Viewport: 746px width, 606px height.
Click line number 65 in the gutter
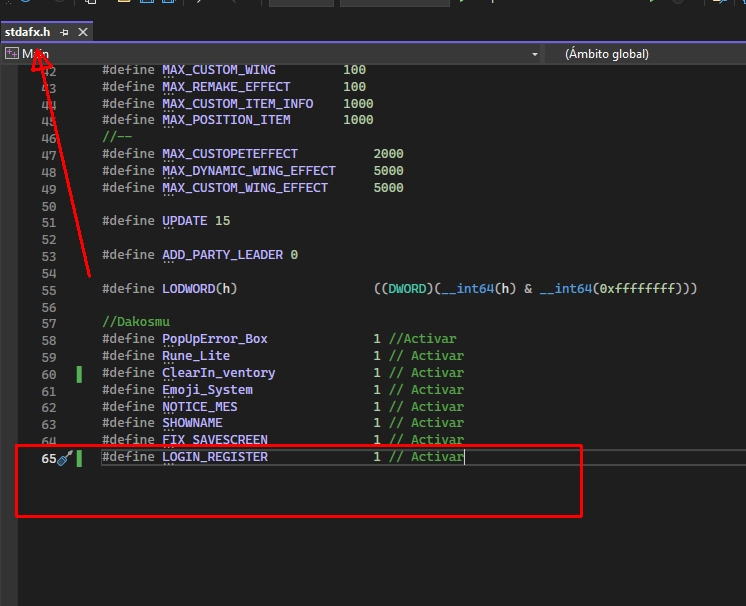[x=49, y=459]
